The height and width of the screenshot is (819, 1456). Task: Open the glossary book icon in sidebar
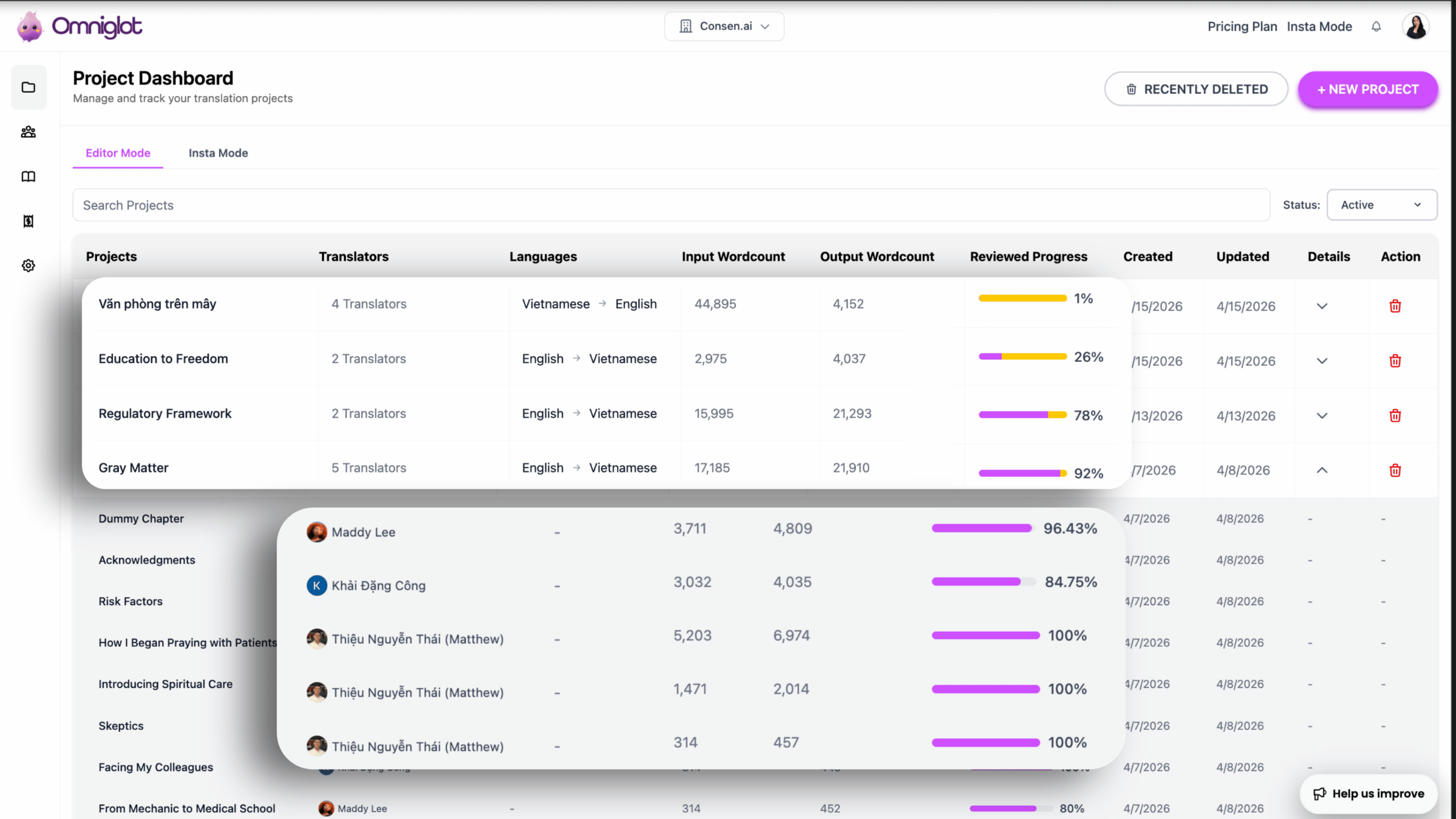(x=28, y=176)
